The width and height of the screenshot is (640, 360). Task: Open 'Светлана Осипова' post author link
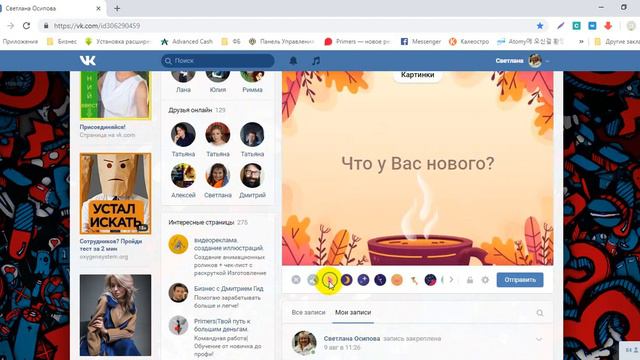point(352,338)
